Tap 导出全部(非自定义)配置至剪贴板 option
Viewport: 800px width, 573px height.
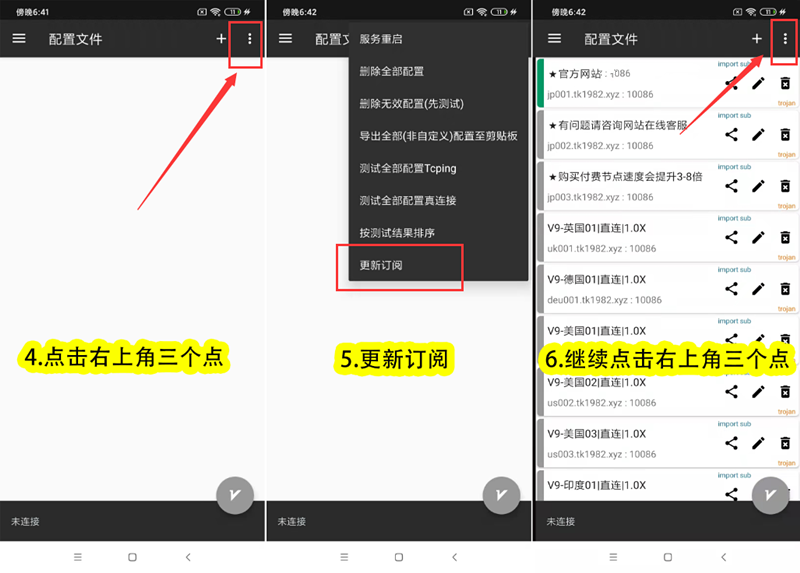[x=438, y=136]
